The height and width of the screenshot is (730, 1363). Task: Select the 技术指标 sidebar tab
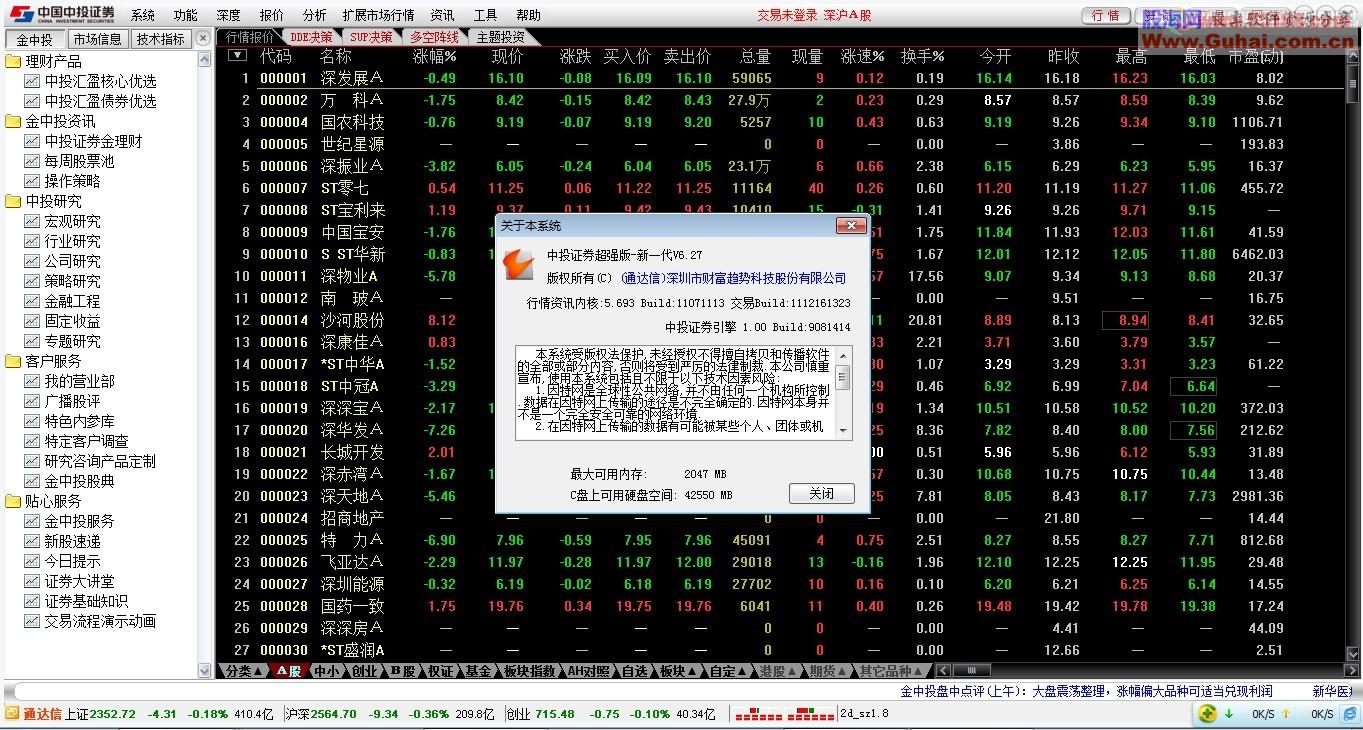pos(160,39)
